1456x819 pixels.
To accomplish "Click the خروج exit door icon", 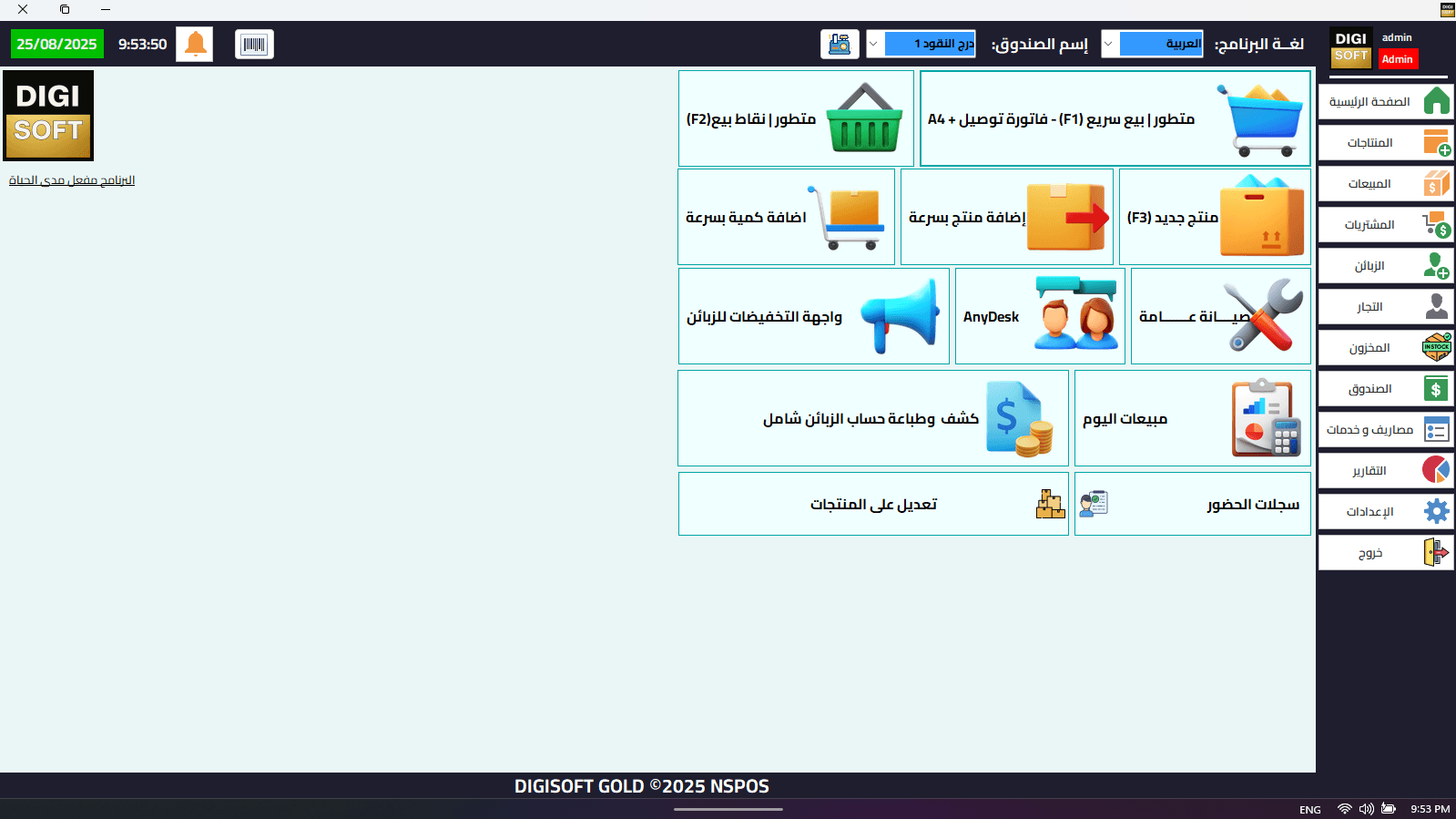I will point(1436,552).
